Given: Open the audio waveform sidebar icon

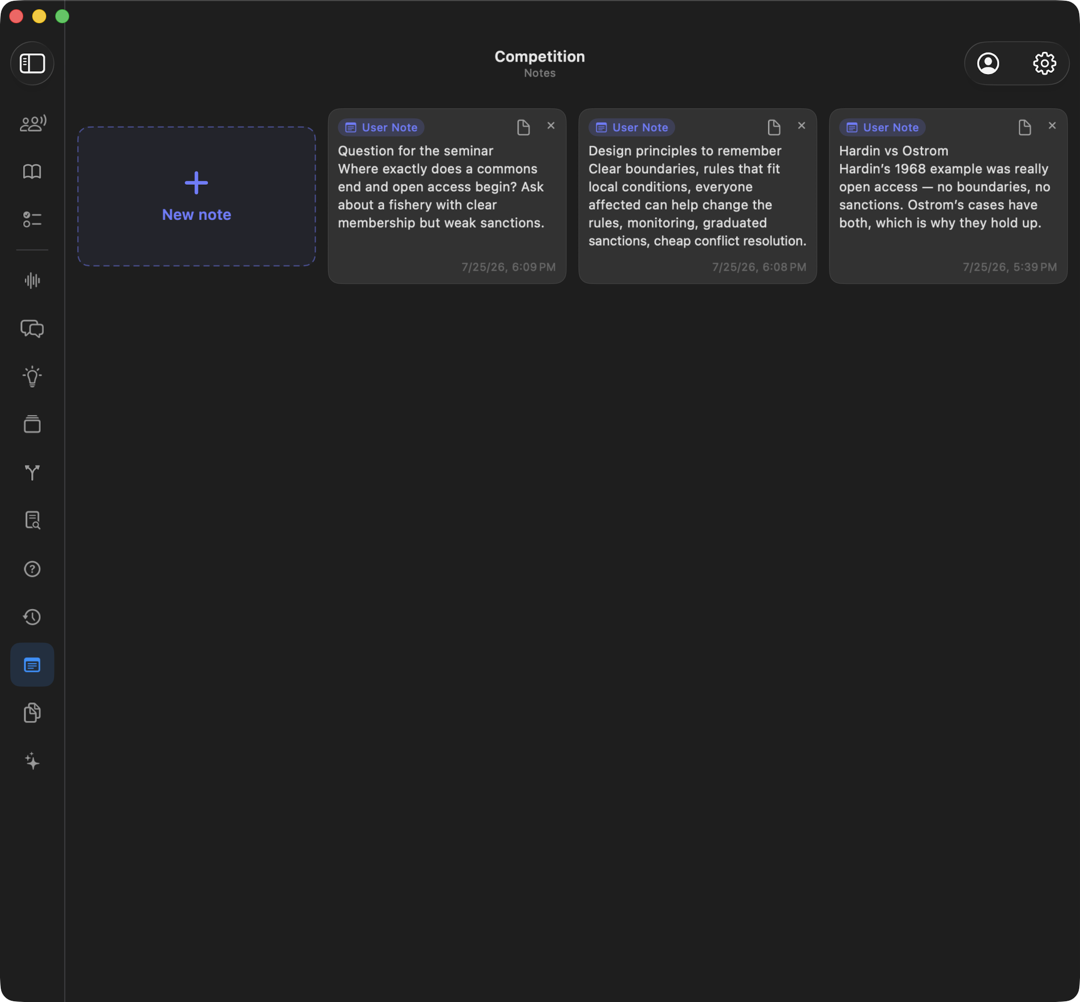Looking at the screenshot, I should [32, 280].
